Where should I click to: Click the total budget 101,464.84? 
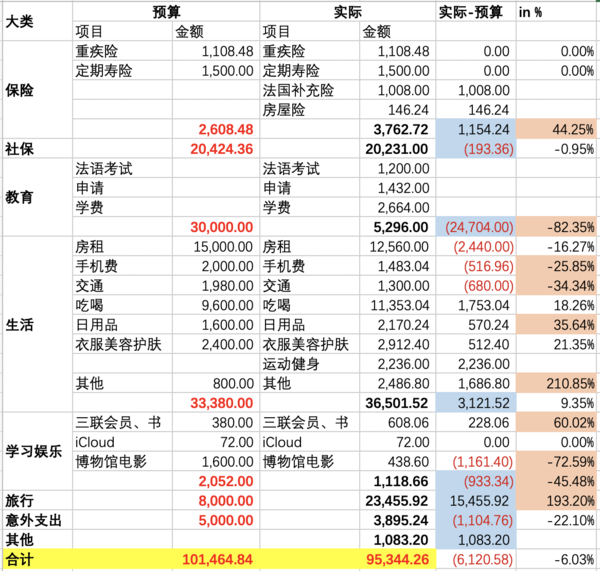click(216, 559)
